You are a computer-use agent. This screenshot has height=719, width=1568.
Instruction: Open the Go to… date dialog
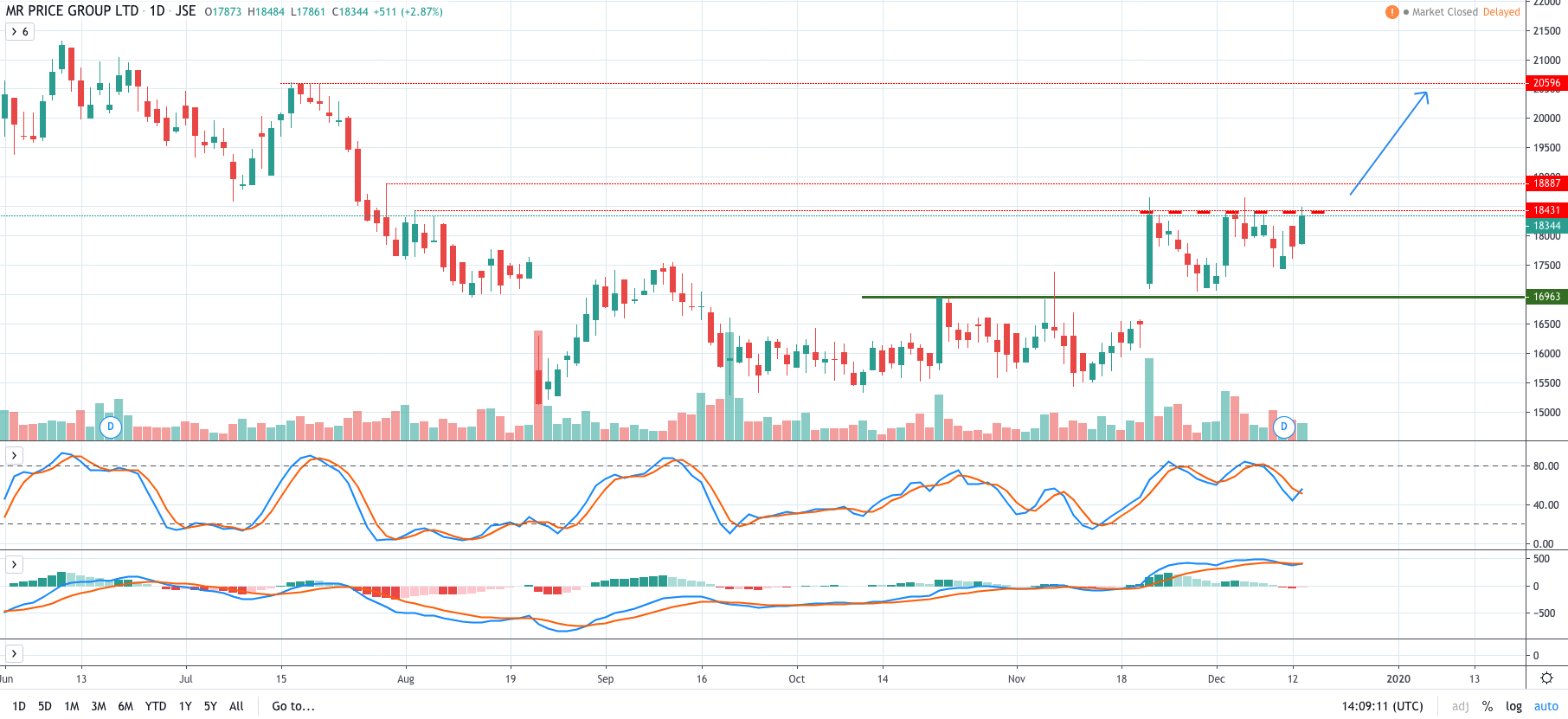(293, 706)
